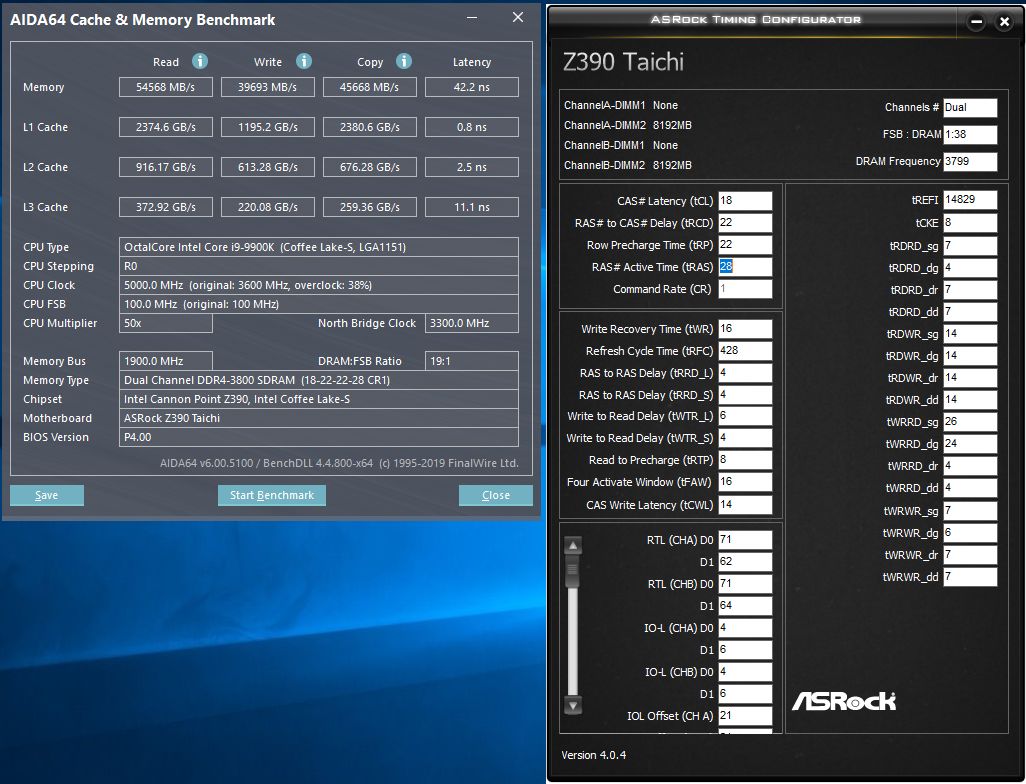Edit the Four Activate Window (tFAW) value
This screenshot has height=784, width=1026.
click(x=745, y=482)
